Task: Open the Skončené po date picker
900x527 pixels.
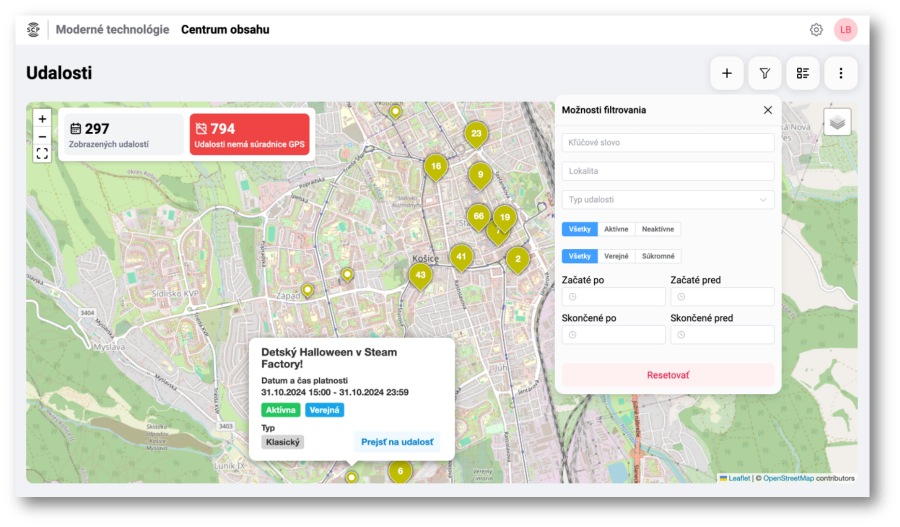Action: click(x=614, y=335)
